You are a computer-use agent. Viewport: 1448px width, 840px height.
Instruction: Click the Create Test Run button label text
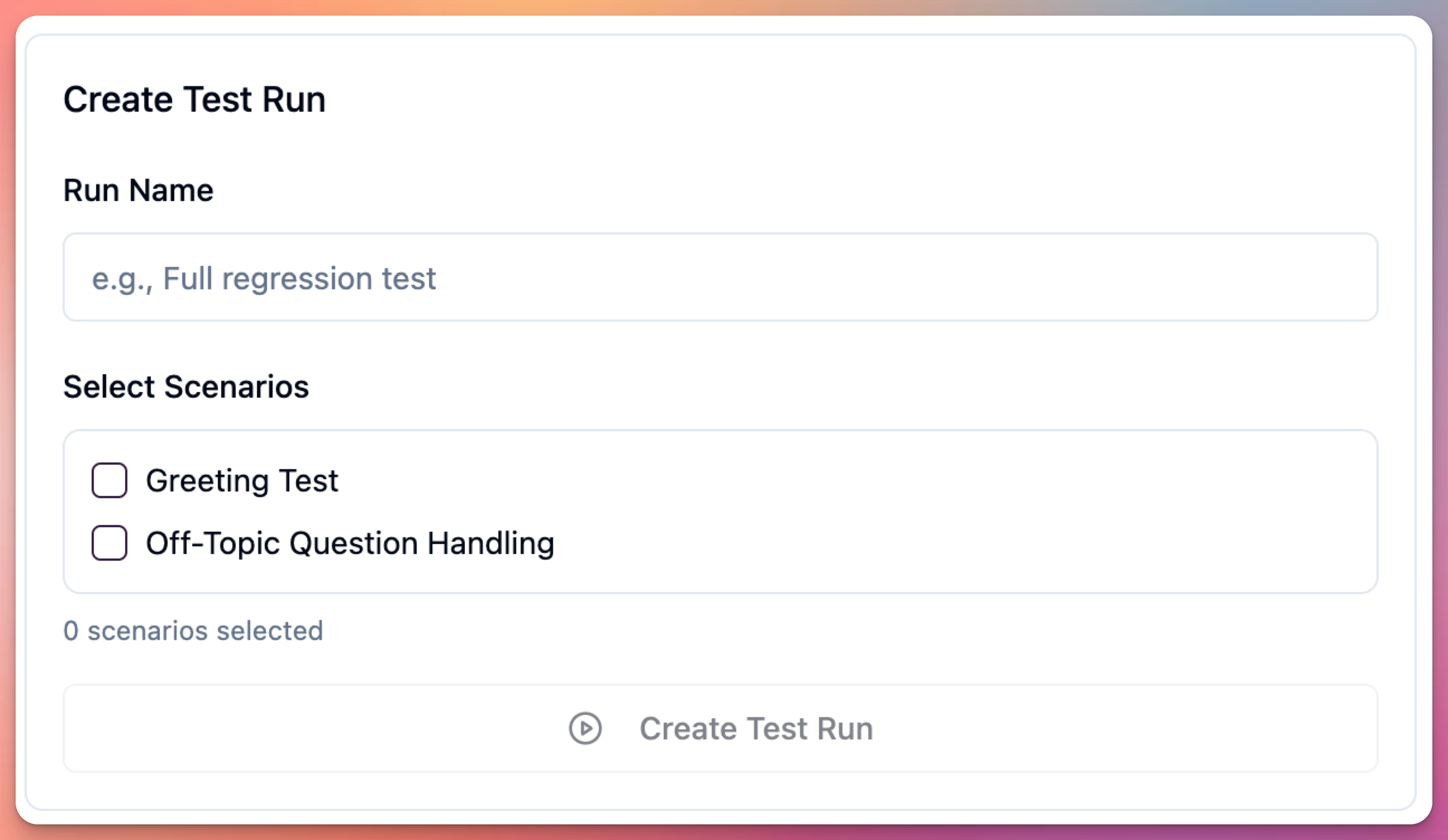[756, 728]
